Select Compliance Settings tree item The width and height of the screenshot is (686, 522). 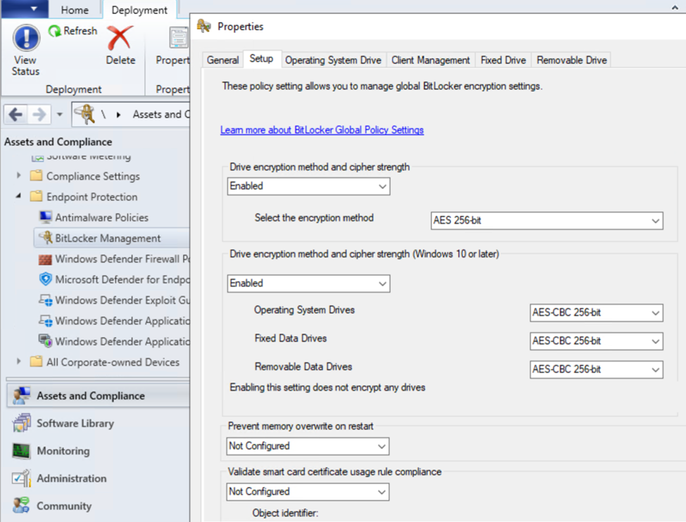(x=93, y=176)
